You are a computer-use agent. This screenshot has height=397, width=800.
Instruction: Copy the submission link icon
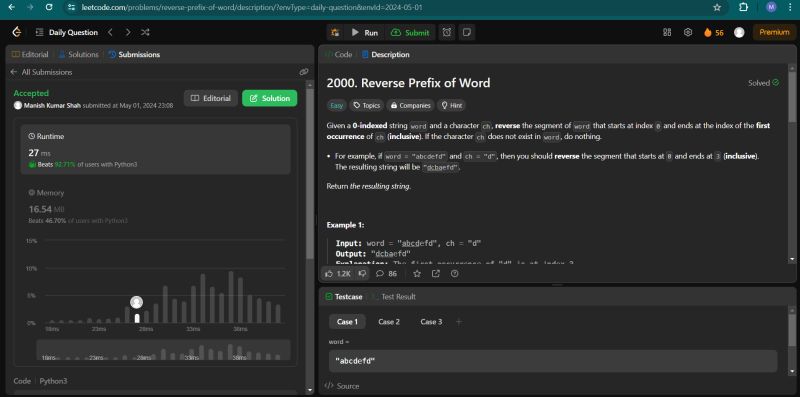click(x=304, y=72)
